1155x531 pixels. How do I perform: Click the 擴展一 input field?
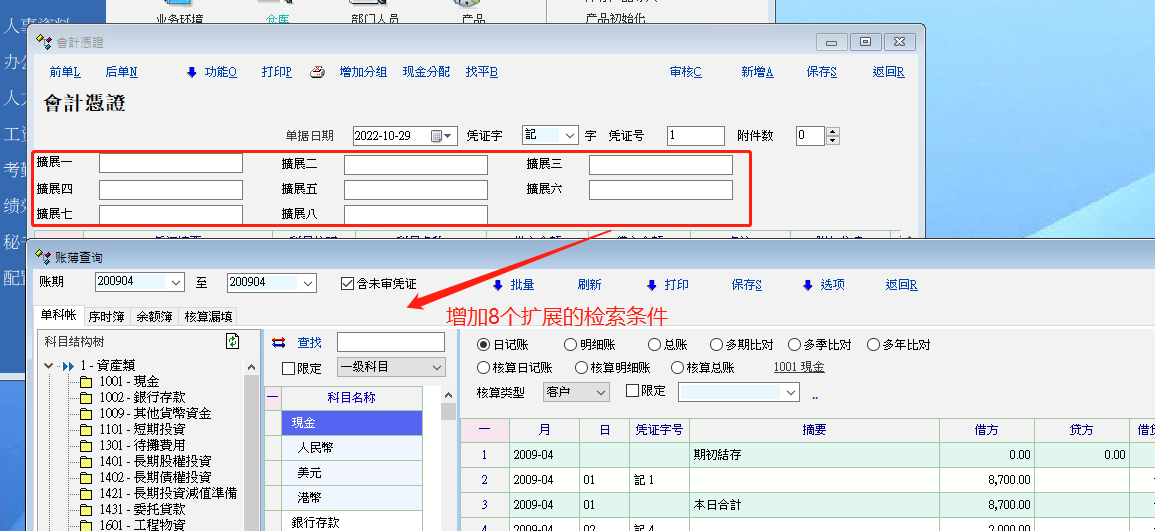click(170, 163)
